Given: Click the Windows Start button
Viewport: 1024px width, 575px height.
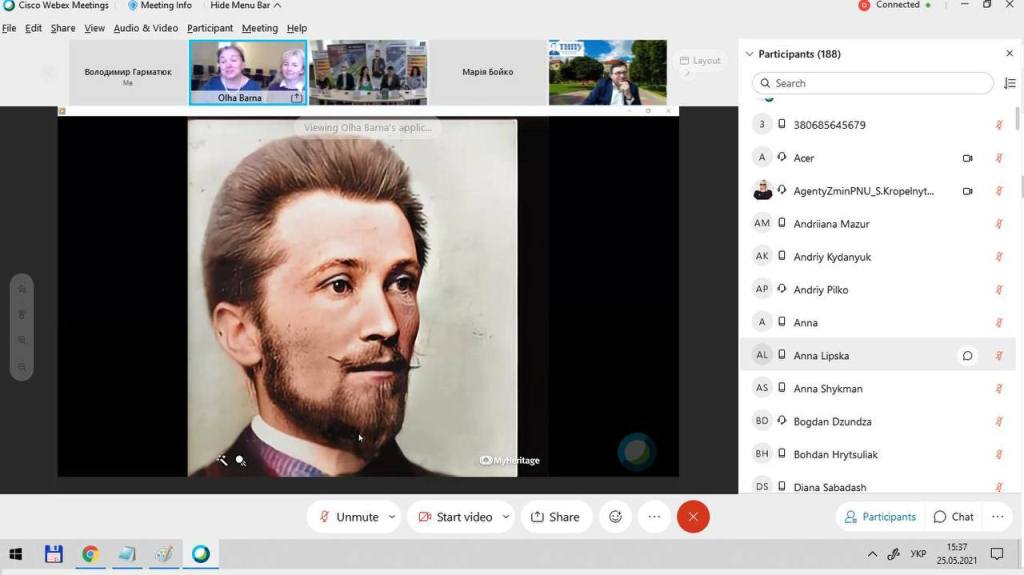Looking at the screenshot, I should pos(16,554).
